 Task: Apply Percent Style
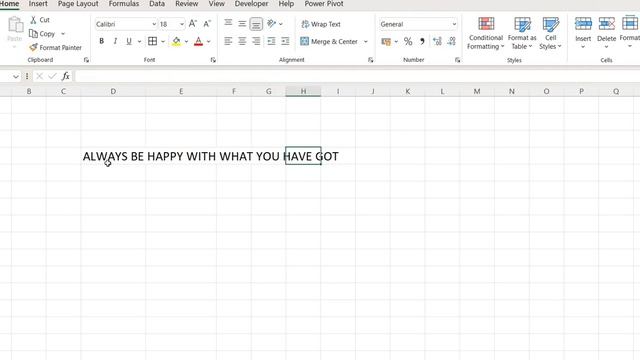tap(408, 41)
